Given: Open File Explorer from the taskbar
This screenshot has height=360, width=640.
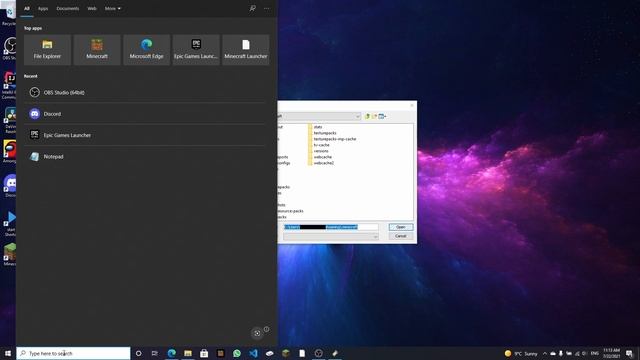Looking at the screenshot, I should pyautogui.click(x=188, y=353).
